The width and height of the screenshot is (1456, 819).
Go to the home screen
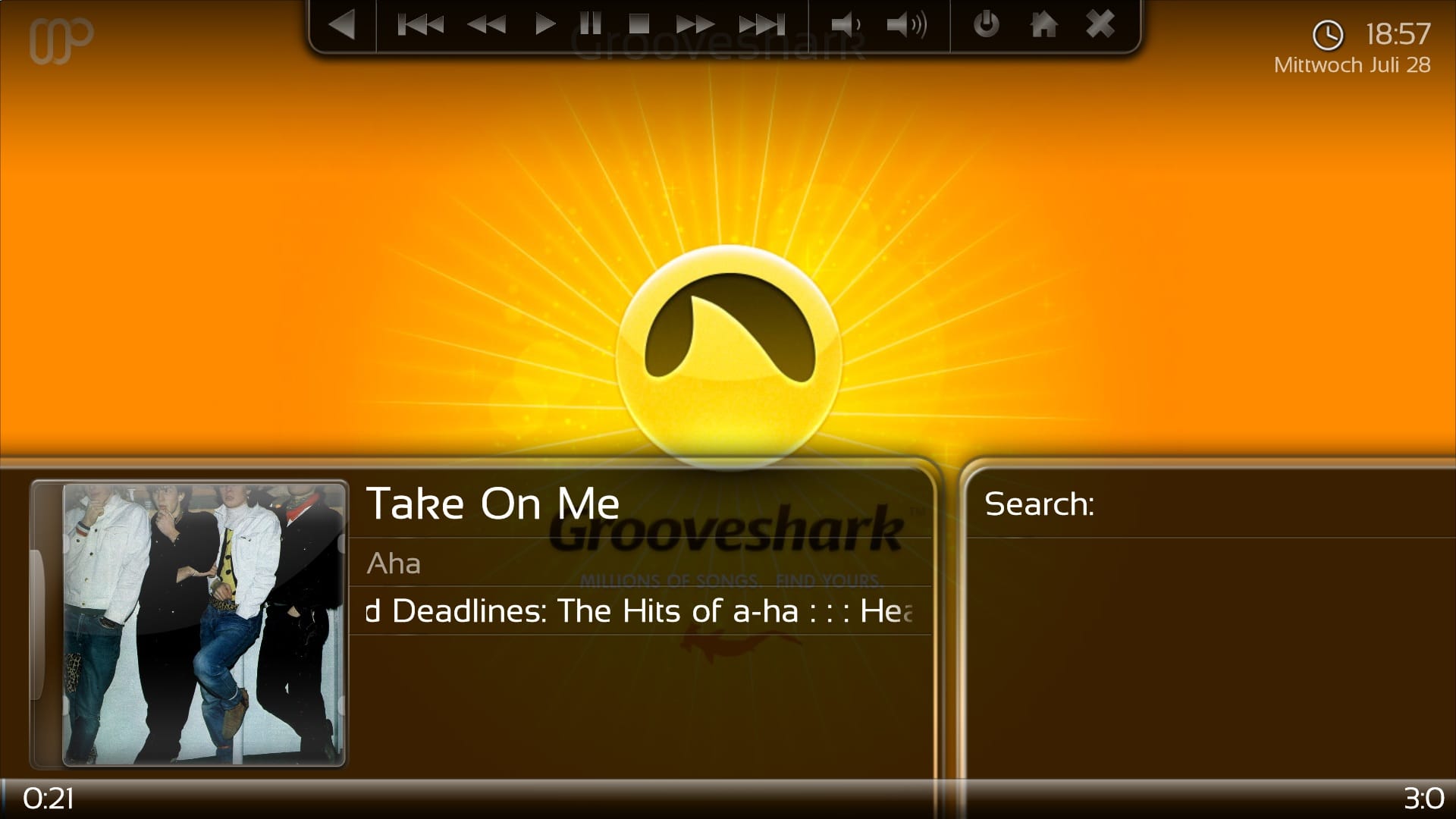tap(1043, 24)
